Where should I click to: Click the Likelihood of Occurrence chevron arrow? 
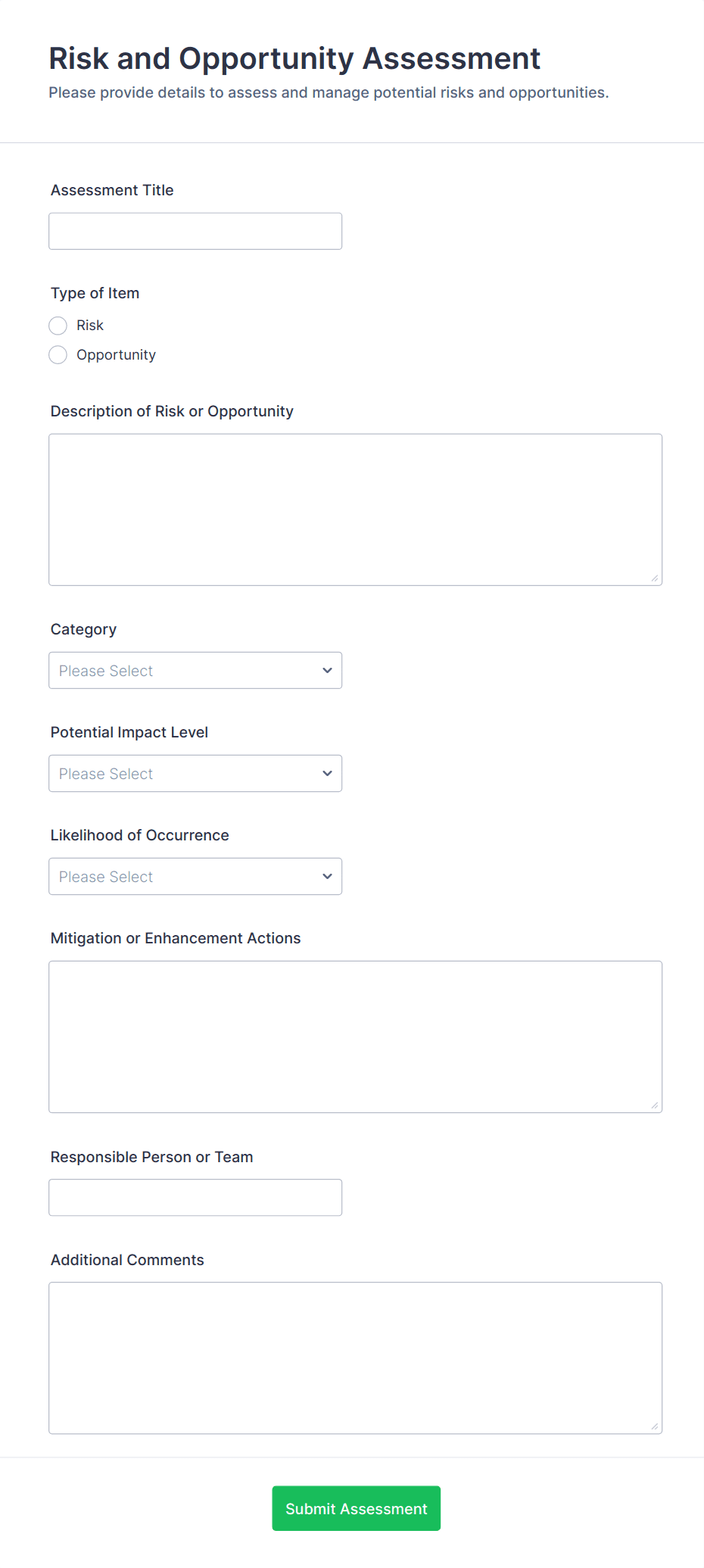coord(327,877)
